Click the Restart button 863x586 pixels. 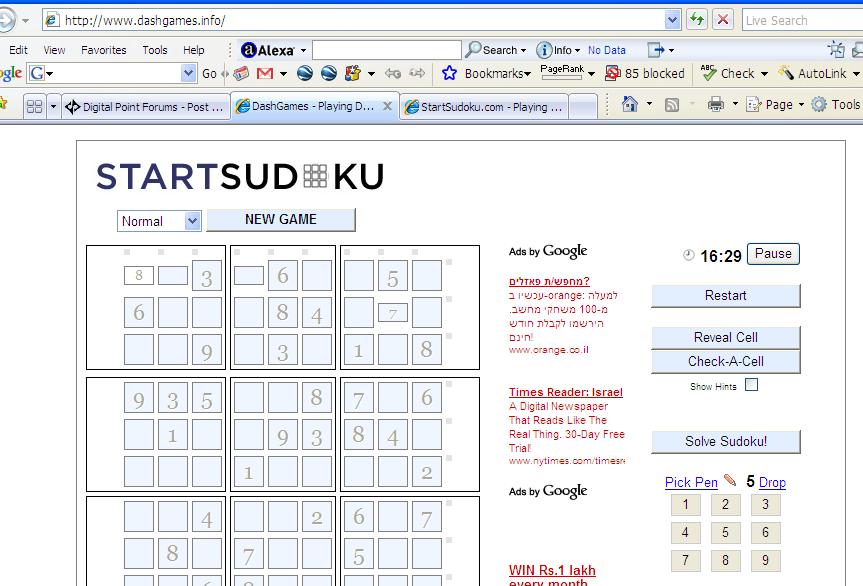tap(725, 295)
